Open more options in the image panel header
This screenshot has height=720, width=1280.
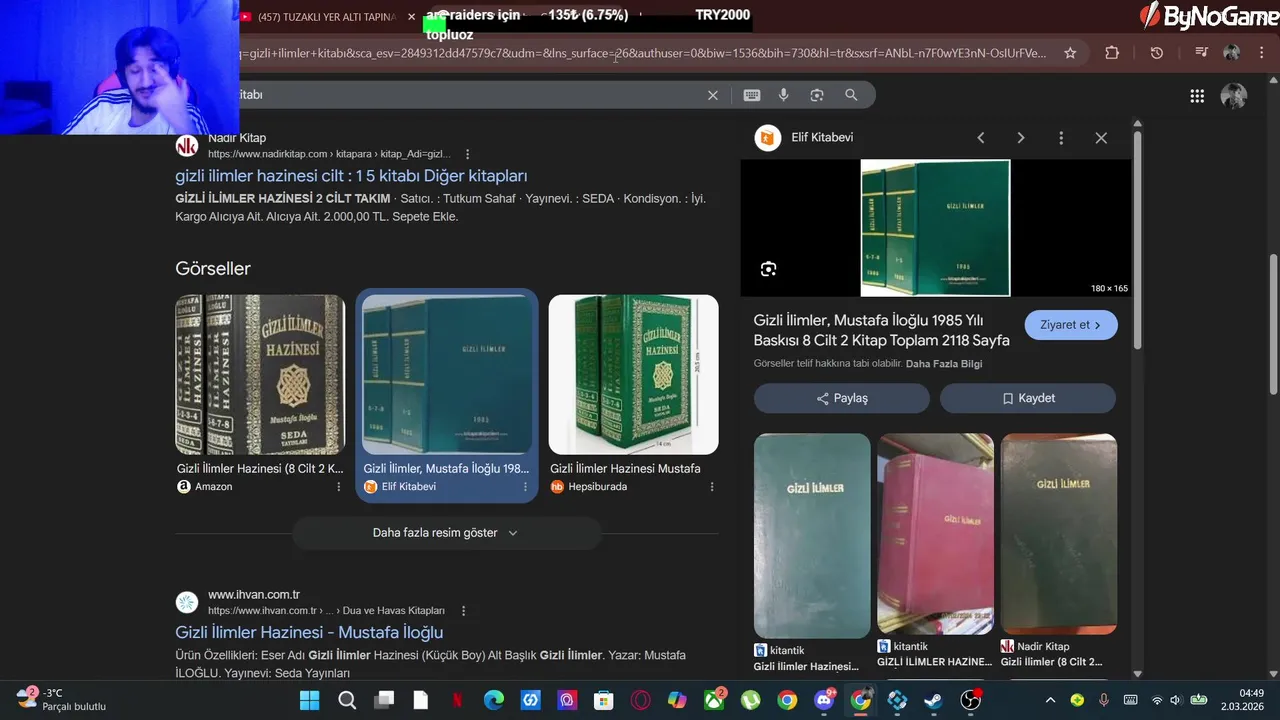click(x=1061, y=138)
